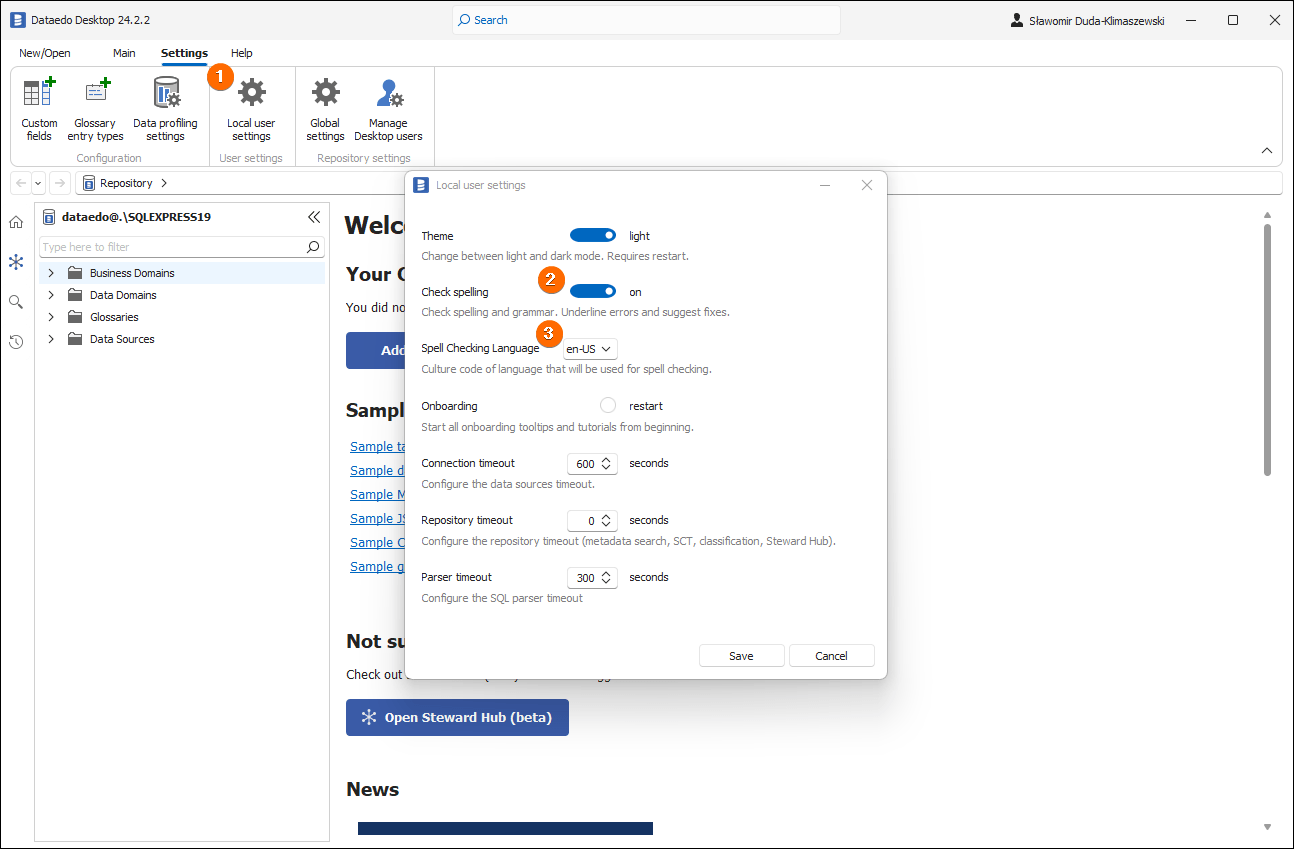Image resolution: width=1294 pixels, height=849 pixels.
Task: Open Global settings
Action: [324, 108]
